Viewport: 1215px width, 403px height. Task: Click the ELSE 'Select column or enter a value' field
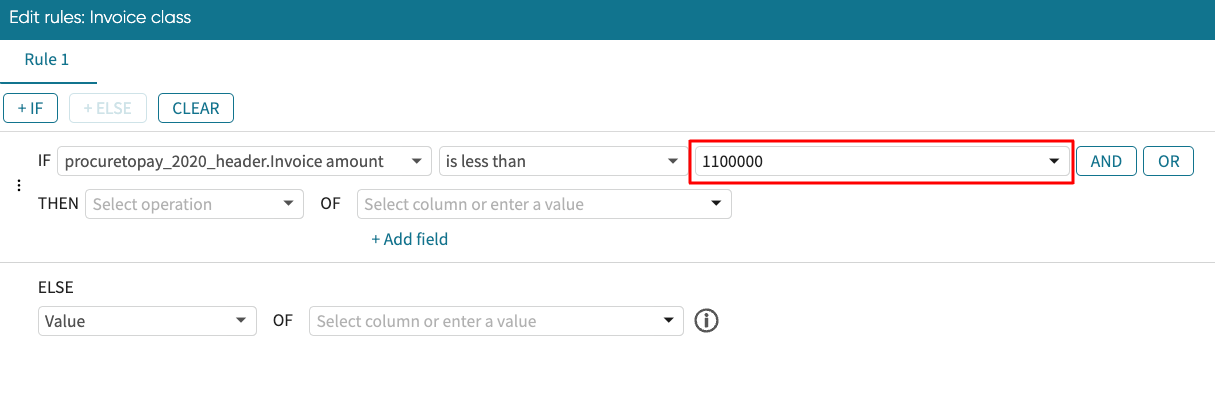(485, 321)
